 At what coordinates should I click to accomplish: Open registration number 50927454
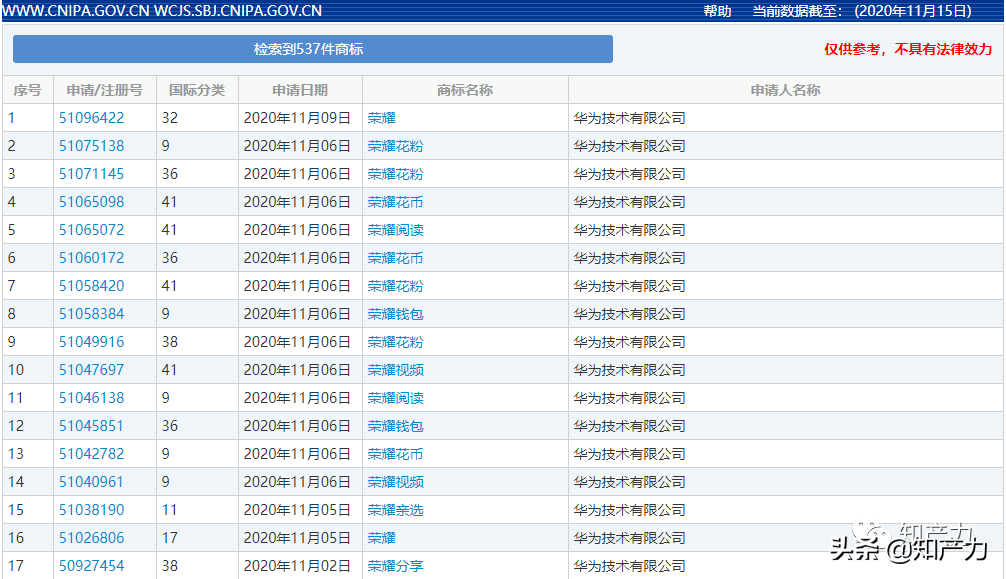click(x=91, y=566)
